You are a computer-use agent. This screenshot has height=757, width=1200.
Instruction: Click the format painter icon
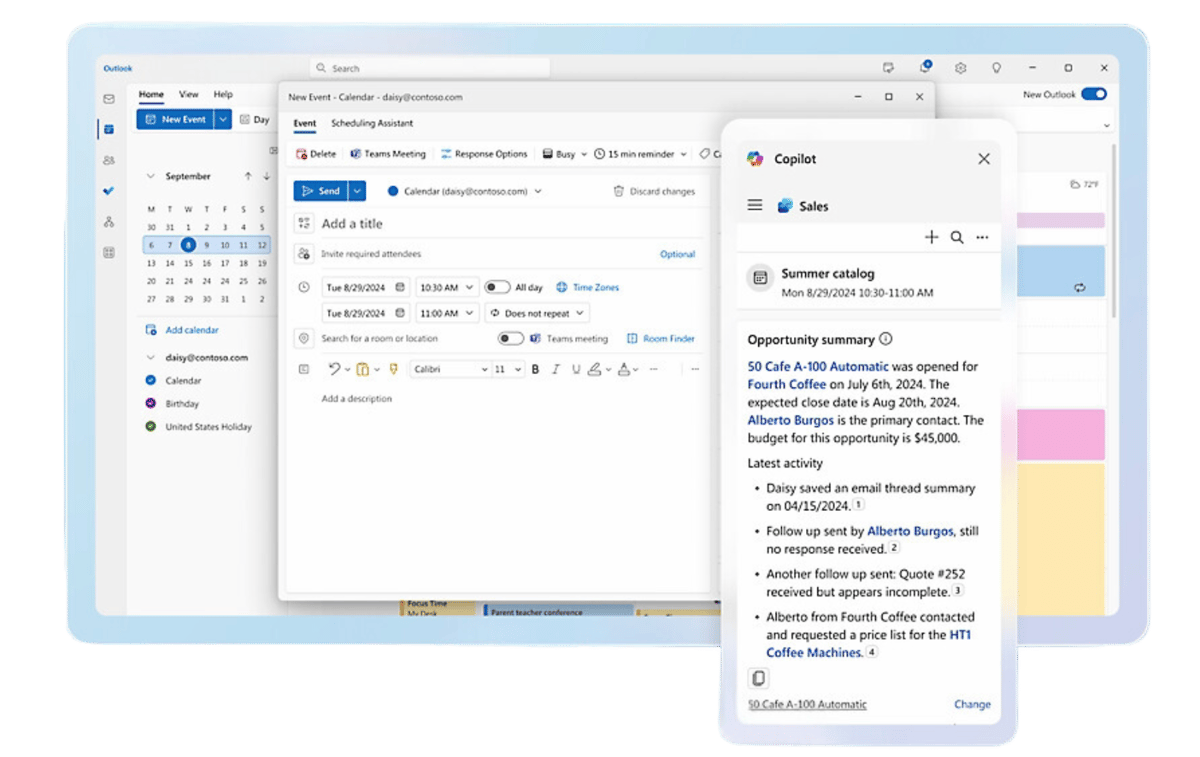393,369
